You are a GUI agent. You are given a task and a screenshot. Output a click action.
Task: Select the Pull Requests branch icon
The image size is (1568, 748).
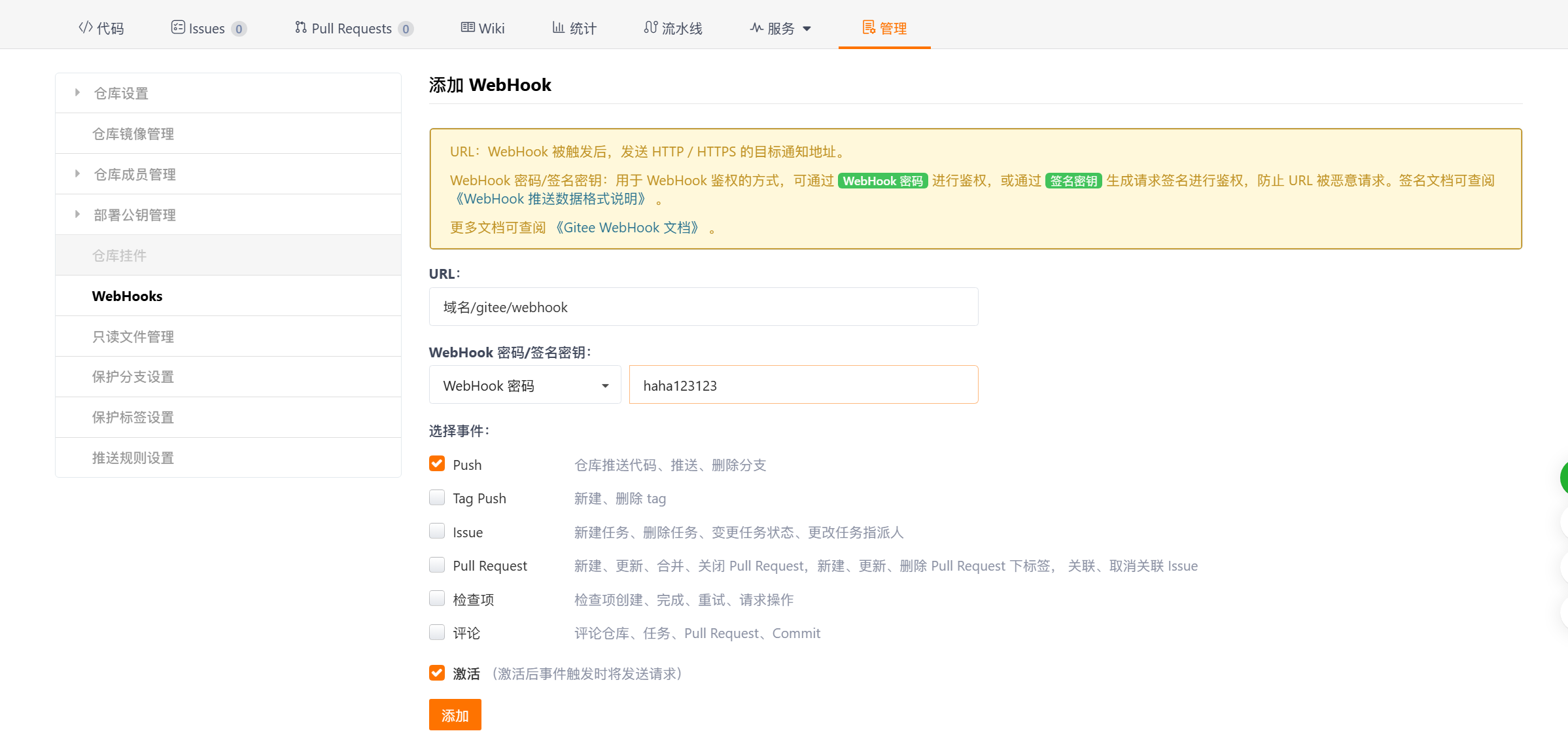pyautogui.click(x=301, y=27)
